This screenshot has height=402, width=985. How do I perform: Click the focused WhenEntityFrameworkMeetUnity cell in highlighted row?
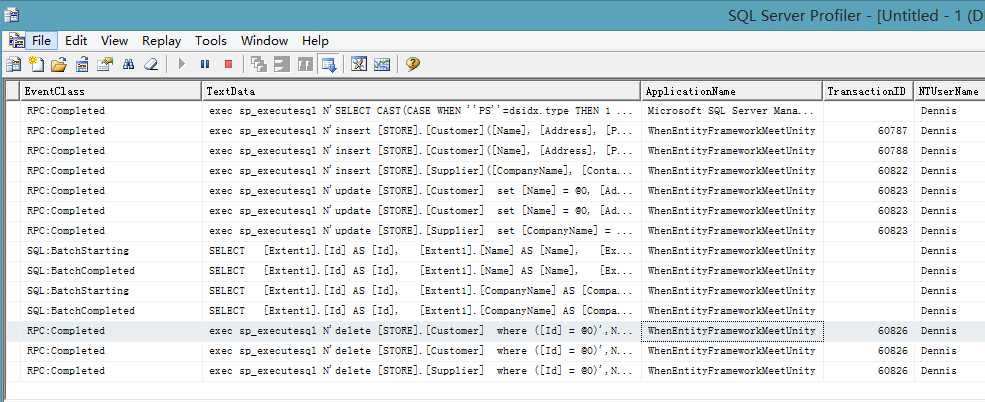tap(732, 331)
